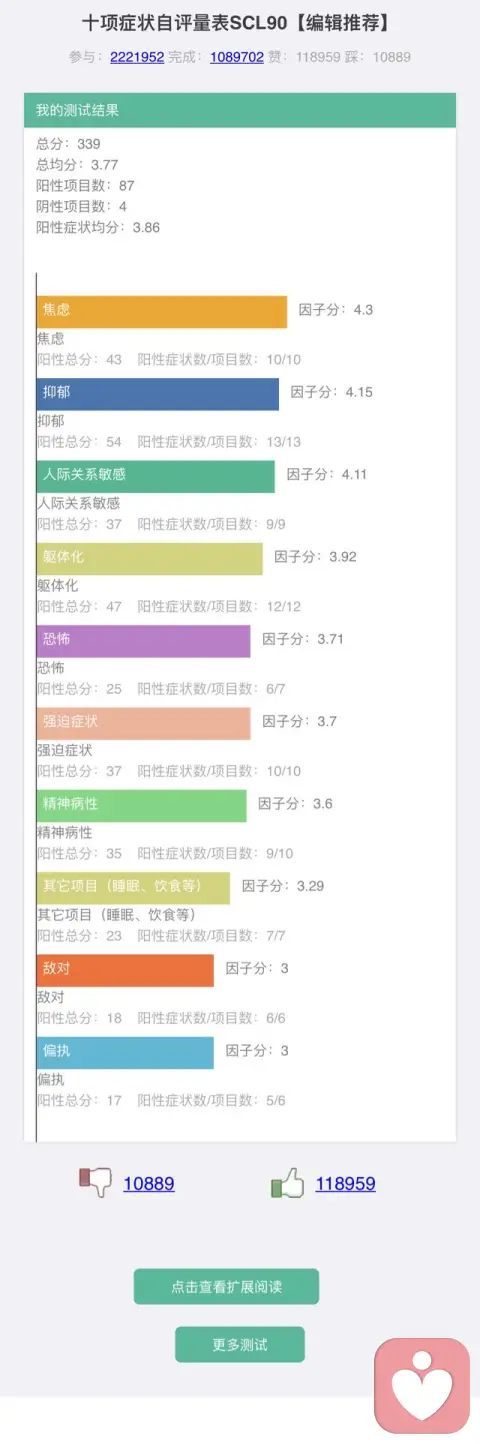This screenshot has width=480, height=1444.
Task: Click 点击查看扩展阅读 button
Action: click(x=226, y=1287)
